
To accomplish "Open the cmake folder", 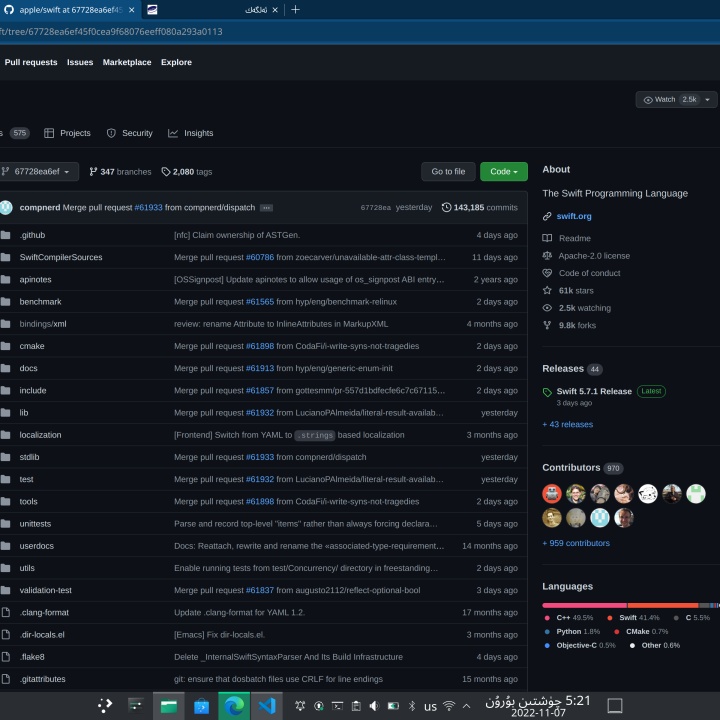I will tap(32, 346).
